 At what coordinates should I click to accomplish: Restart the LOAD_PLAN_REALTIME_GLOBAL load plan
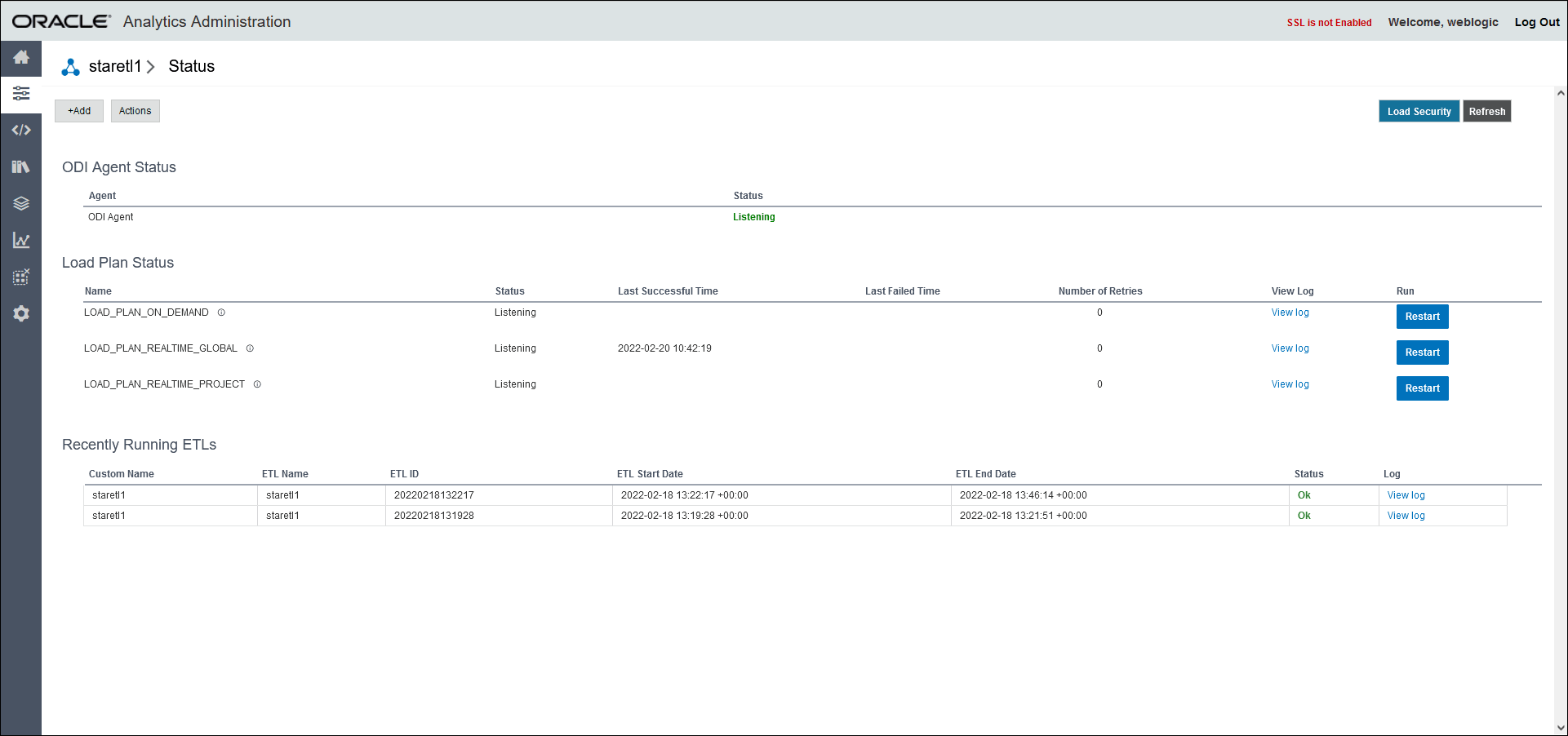coord(1423,352)
